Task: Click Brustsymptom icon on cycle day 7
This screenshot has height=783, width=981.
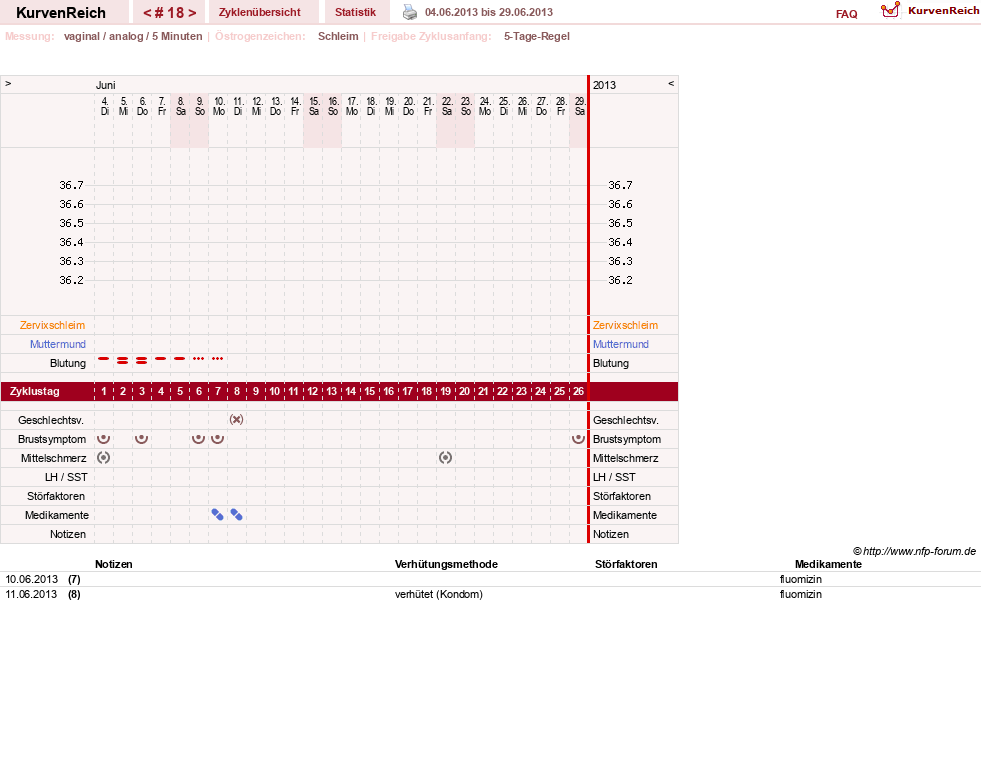Action: (217, 438)
